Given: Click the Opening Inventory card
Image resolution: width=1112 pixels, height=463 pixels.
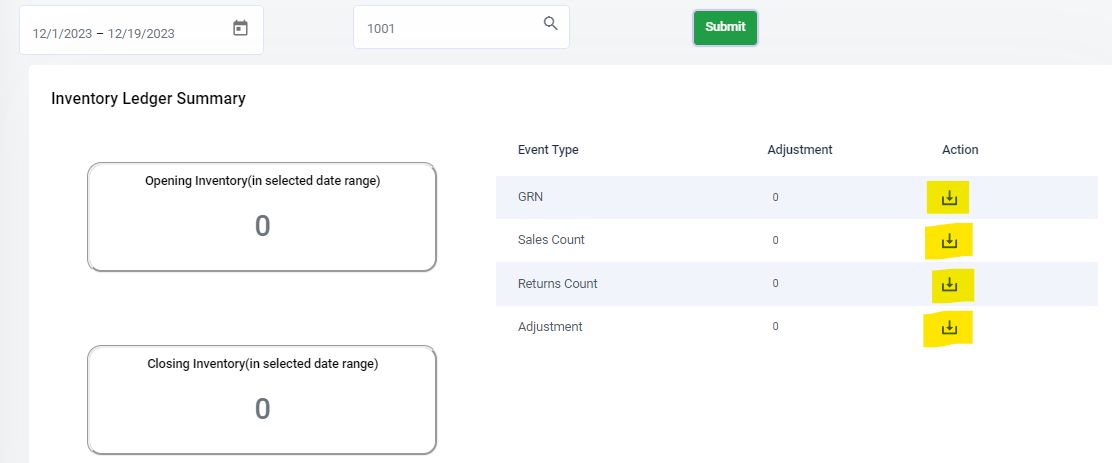Looking at the screenshot, I should [262, 217].
